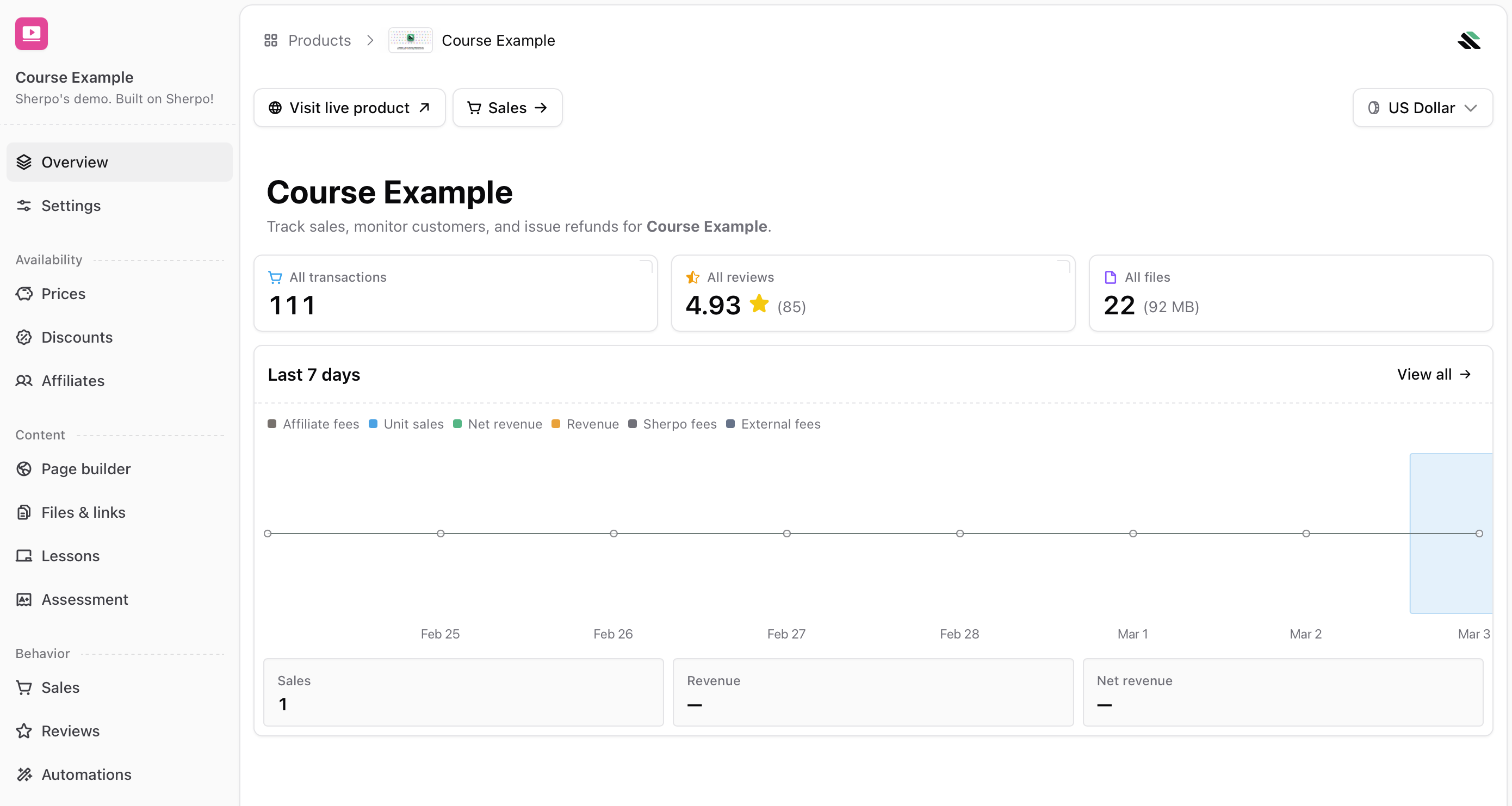This screenshot has width=1512, height=806.
Task: Click the Sales summary box showing 1
Action: click(x=463, y=692)
